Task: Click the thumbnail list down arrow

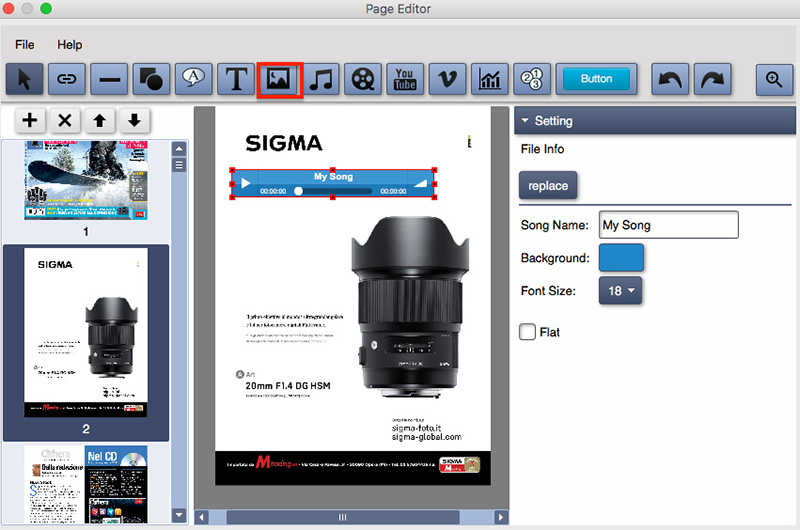Action: click(179, 515)
